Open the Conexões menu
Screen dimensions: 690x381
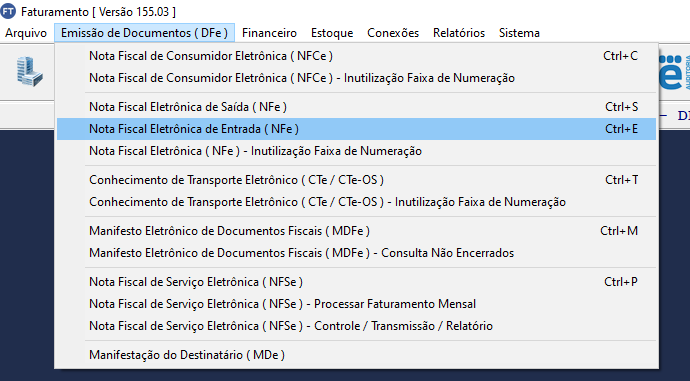(x=393, y=33)
